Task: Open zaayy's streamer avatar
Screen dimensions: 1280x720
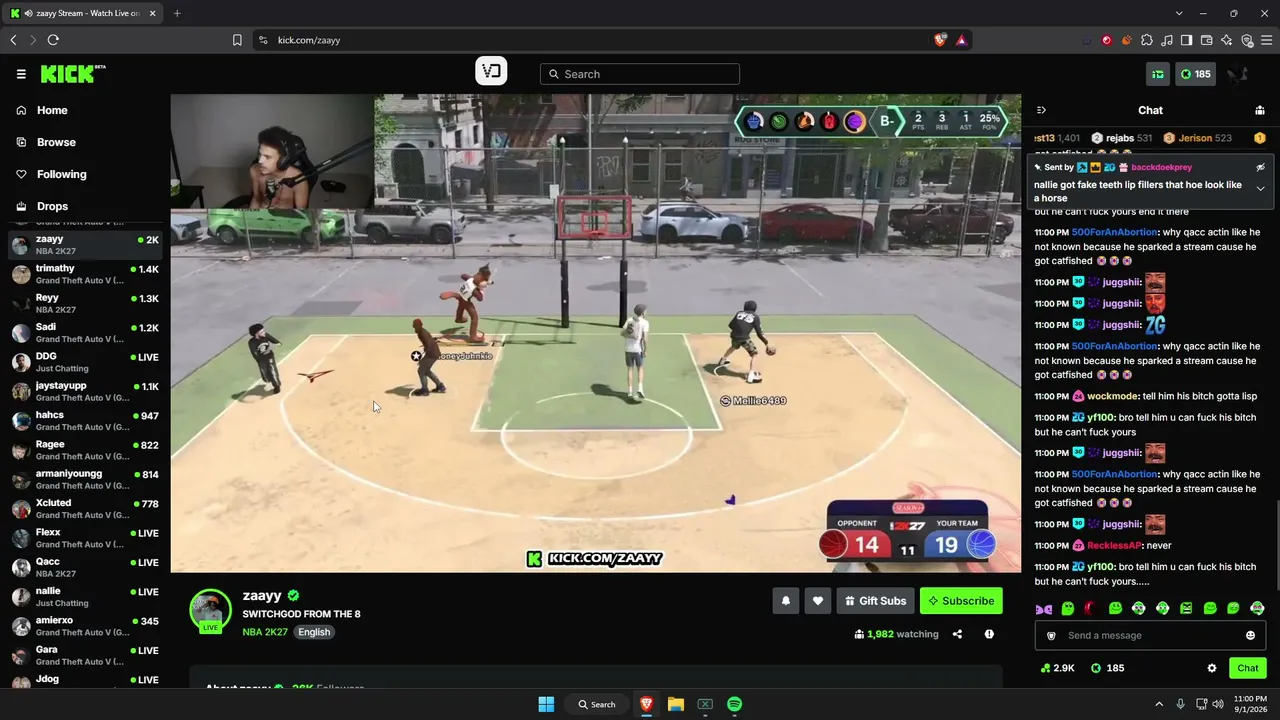Action: pos(210,609)
